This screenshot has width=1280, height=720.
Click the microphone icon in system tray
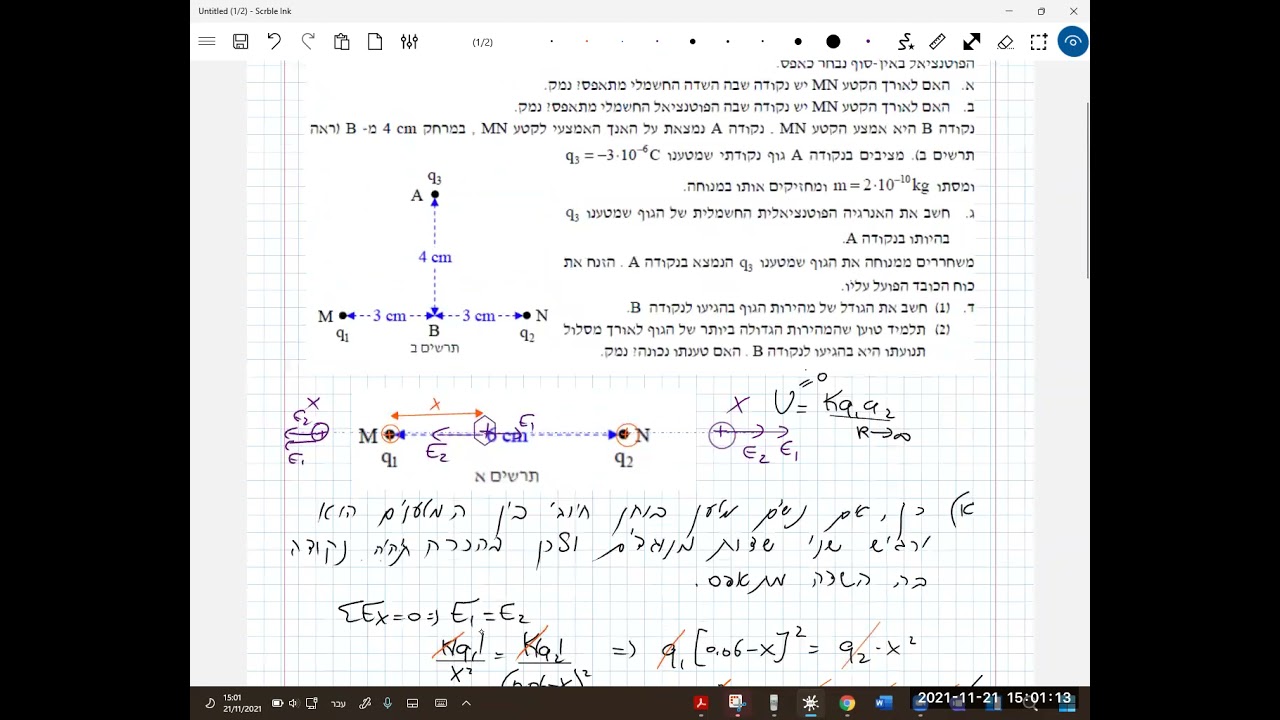coord(387,703)
